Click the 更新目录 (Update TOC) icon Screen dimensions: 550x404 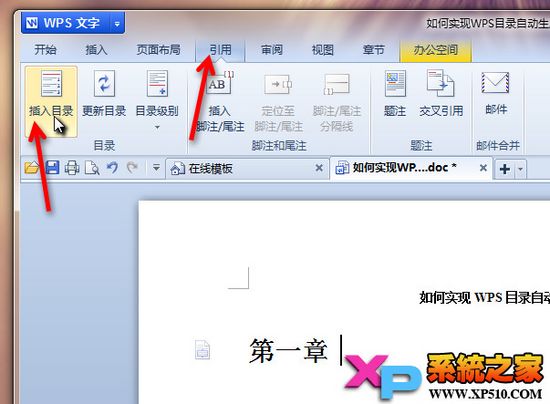104,83
